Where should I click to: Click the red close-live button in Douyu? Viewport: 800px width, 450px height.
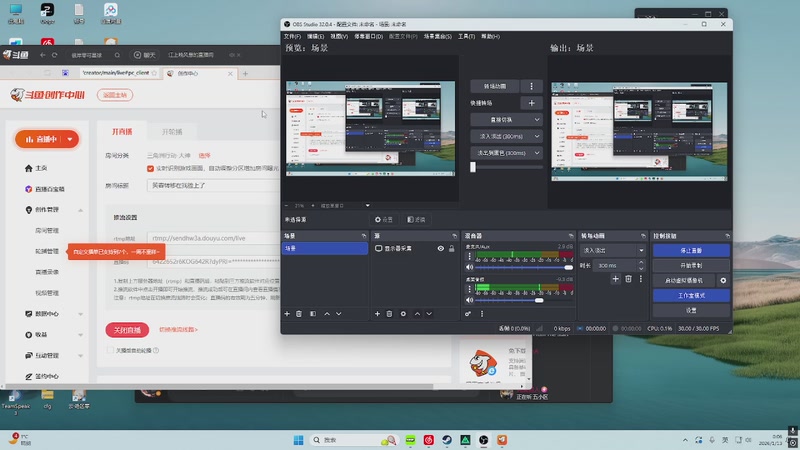(x=127, y=330)
